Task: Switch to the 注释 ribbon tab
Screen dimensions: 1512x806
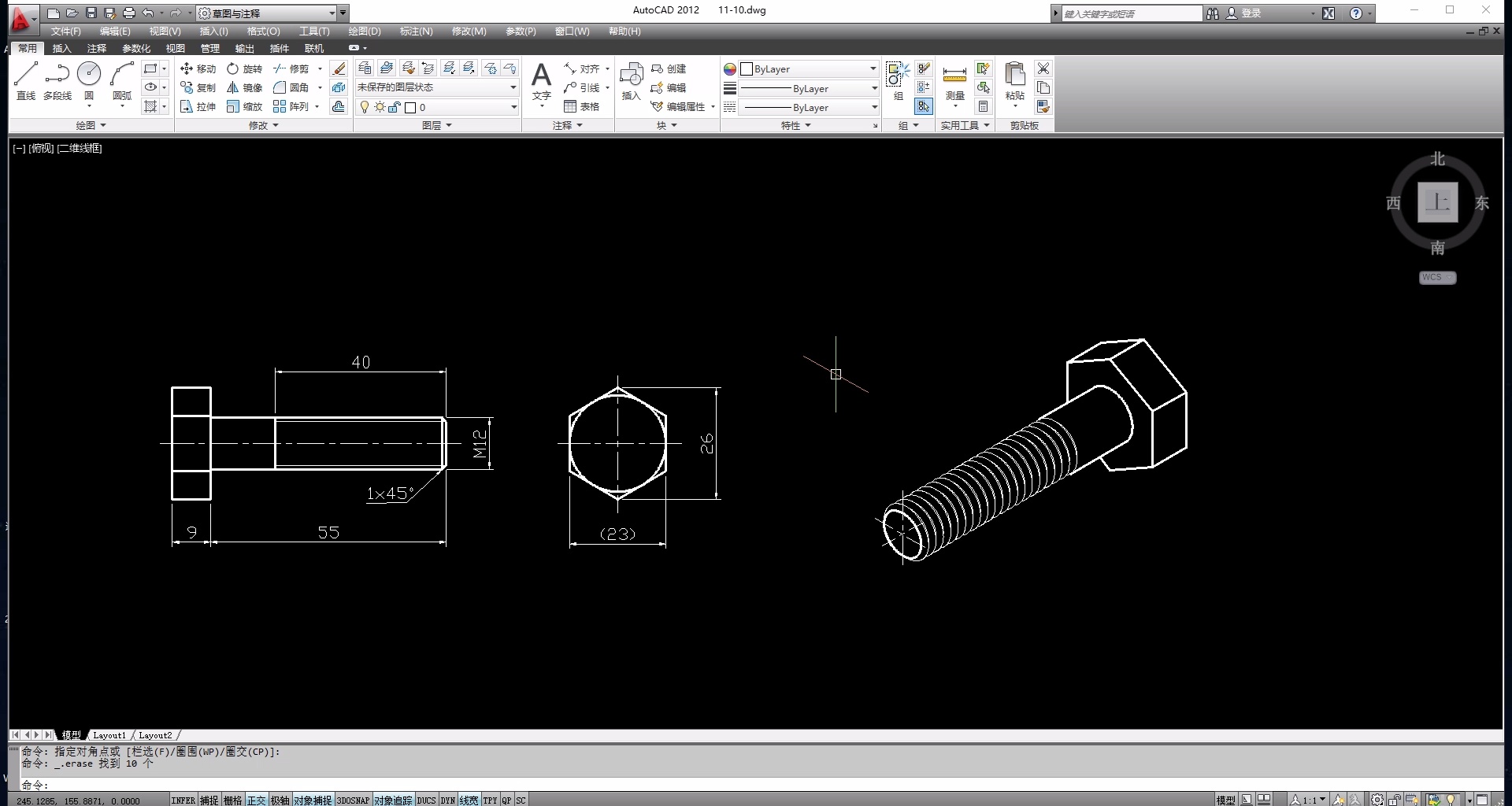Action: click(x=96, y=48)
